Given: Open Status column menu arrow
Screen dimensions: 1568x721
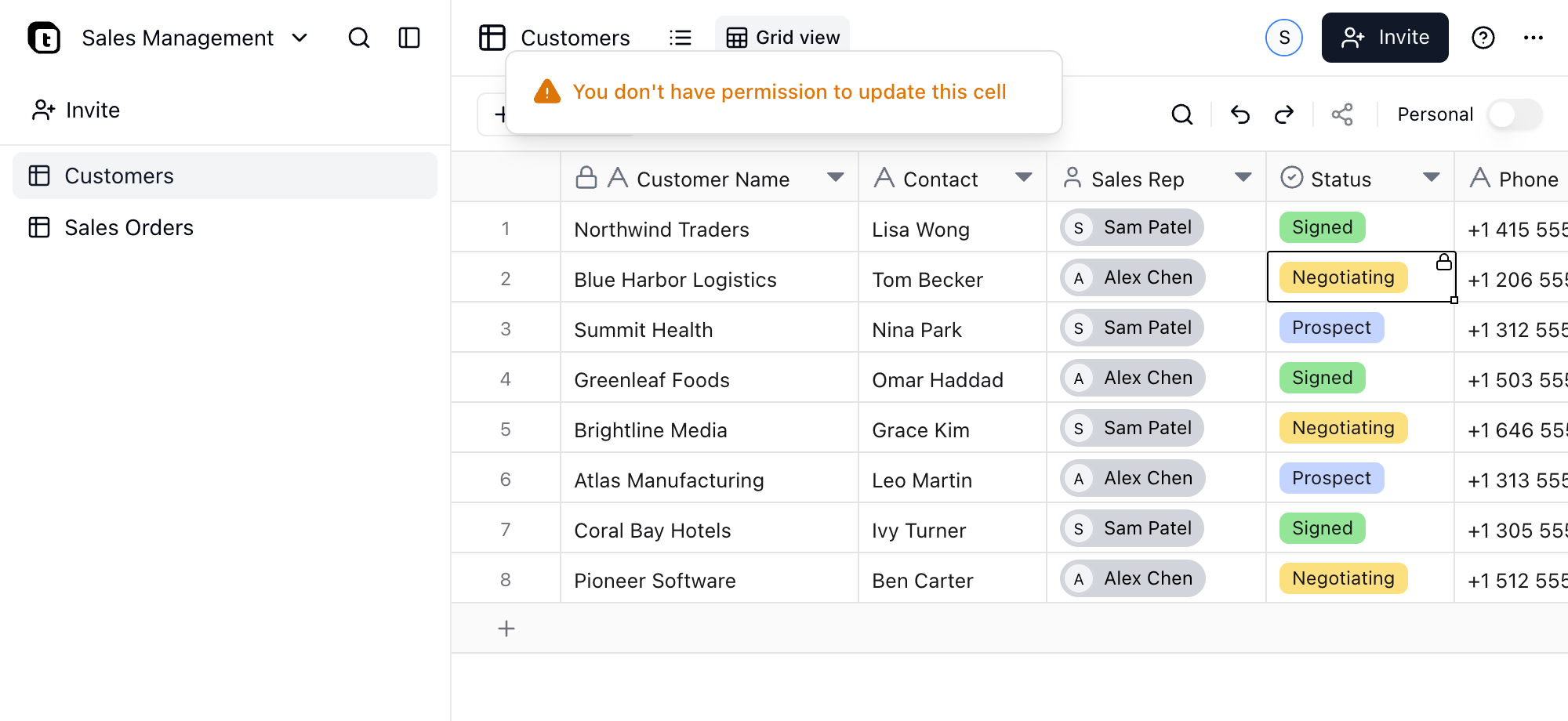Looking at the screenshot, I should click(1432, 178).
